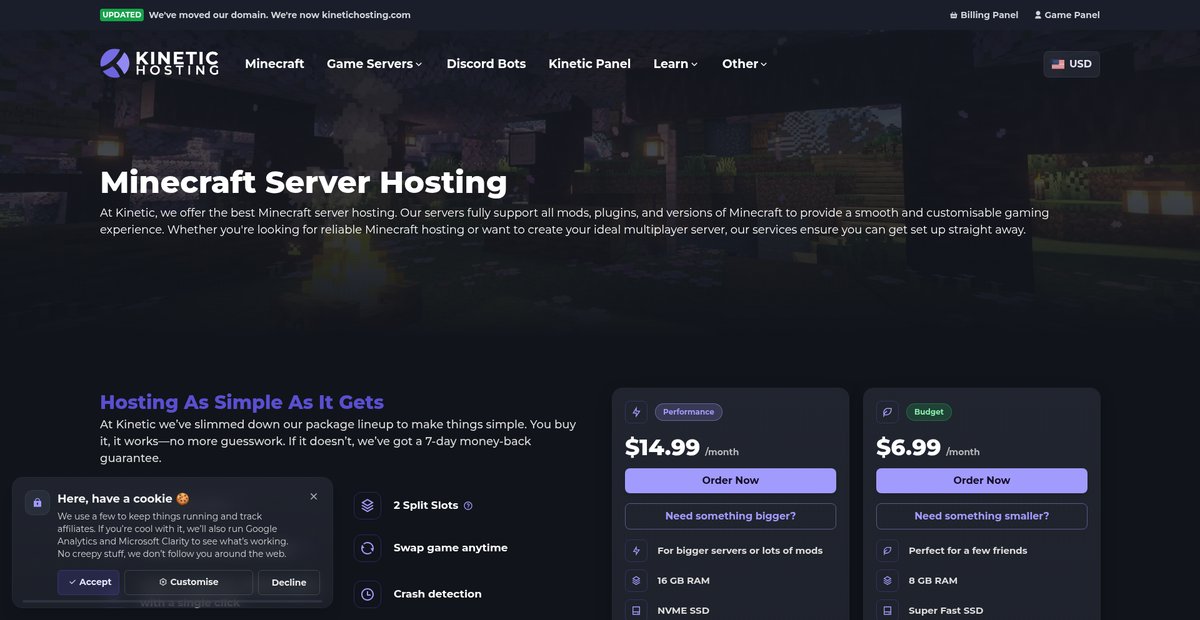Click the Performance plan badge
Viewport: 1200px width, 620px height.
pyautogui.click(x=688, y=412)
